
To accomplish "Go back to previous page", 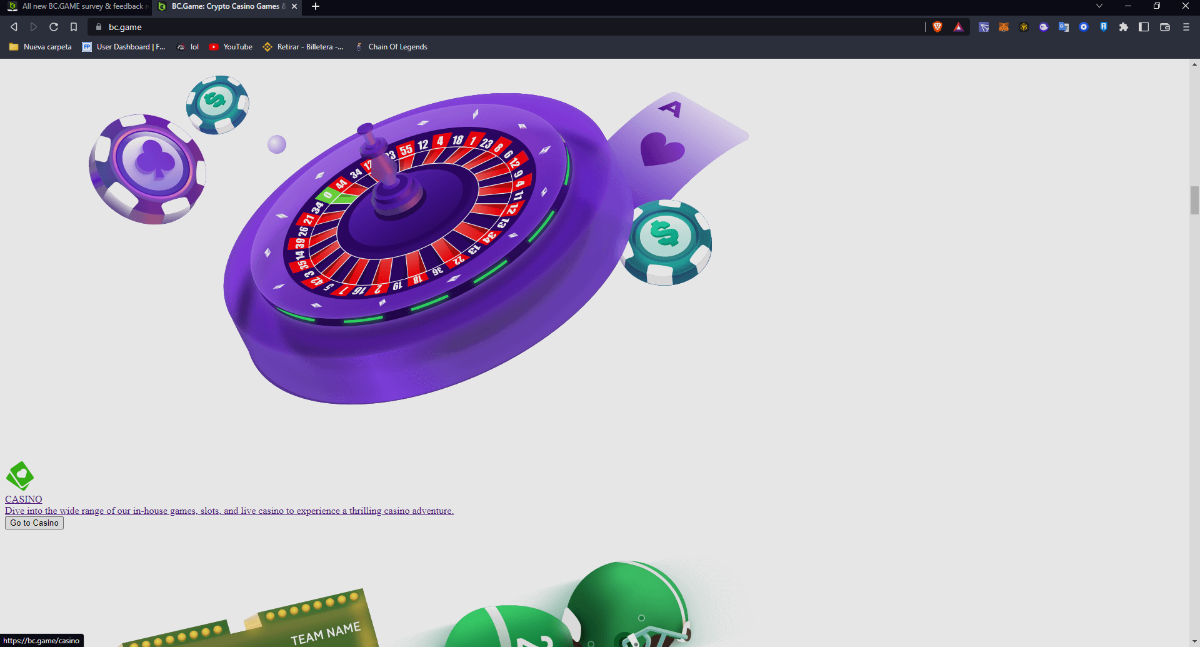I will (14, 27).
